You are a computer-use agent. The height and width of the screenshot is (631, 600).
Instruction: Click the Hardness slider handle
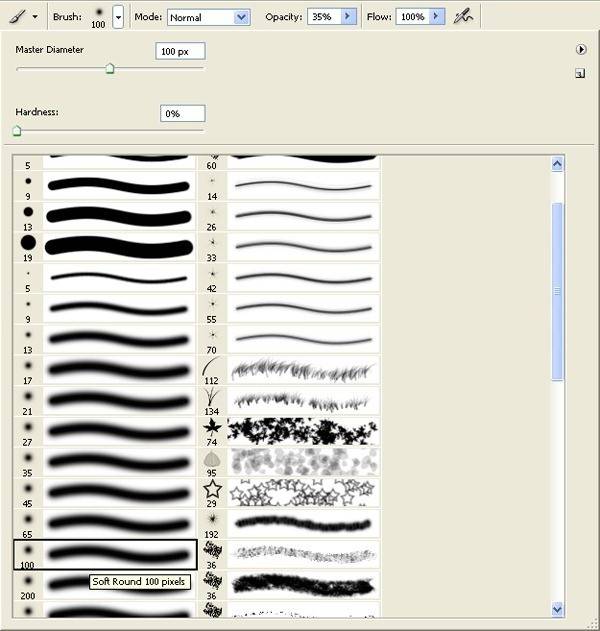pyautogui.click(x=17, y=130)
